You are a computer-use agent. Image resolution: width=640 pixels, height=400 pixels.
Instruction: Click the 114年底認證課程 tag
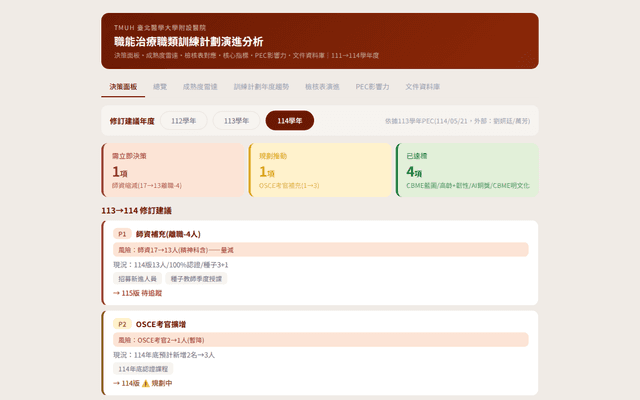[143, 369]
